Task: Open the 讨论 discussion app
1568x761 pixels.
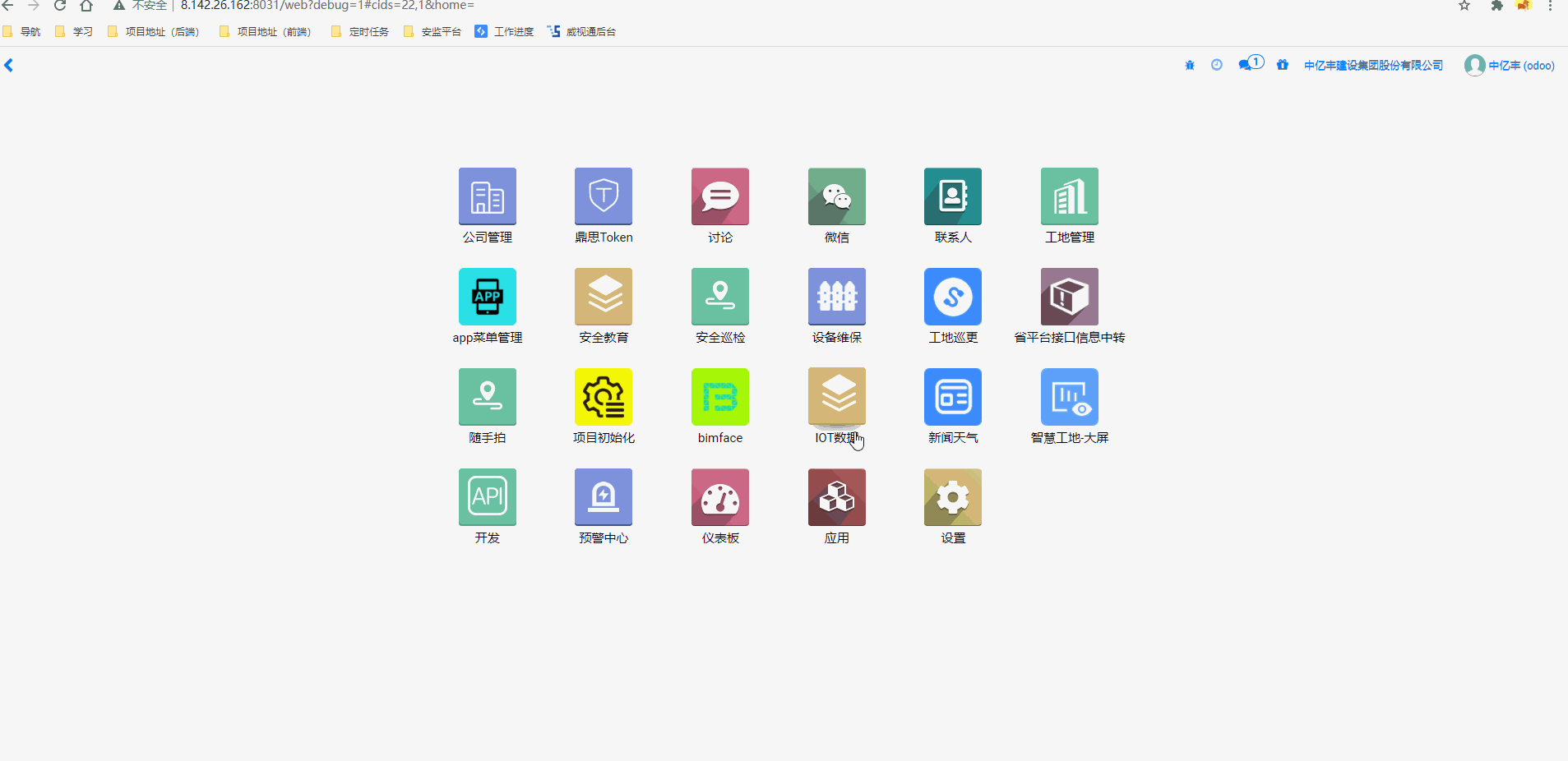Action: 720,196
